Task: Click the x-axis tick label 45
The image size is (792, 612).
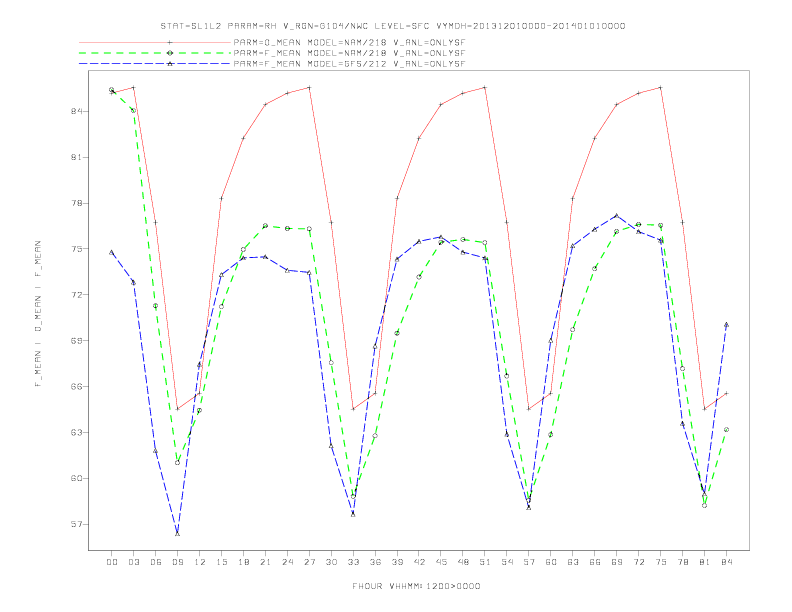Action: [x=441, y=562]
